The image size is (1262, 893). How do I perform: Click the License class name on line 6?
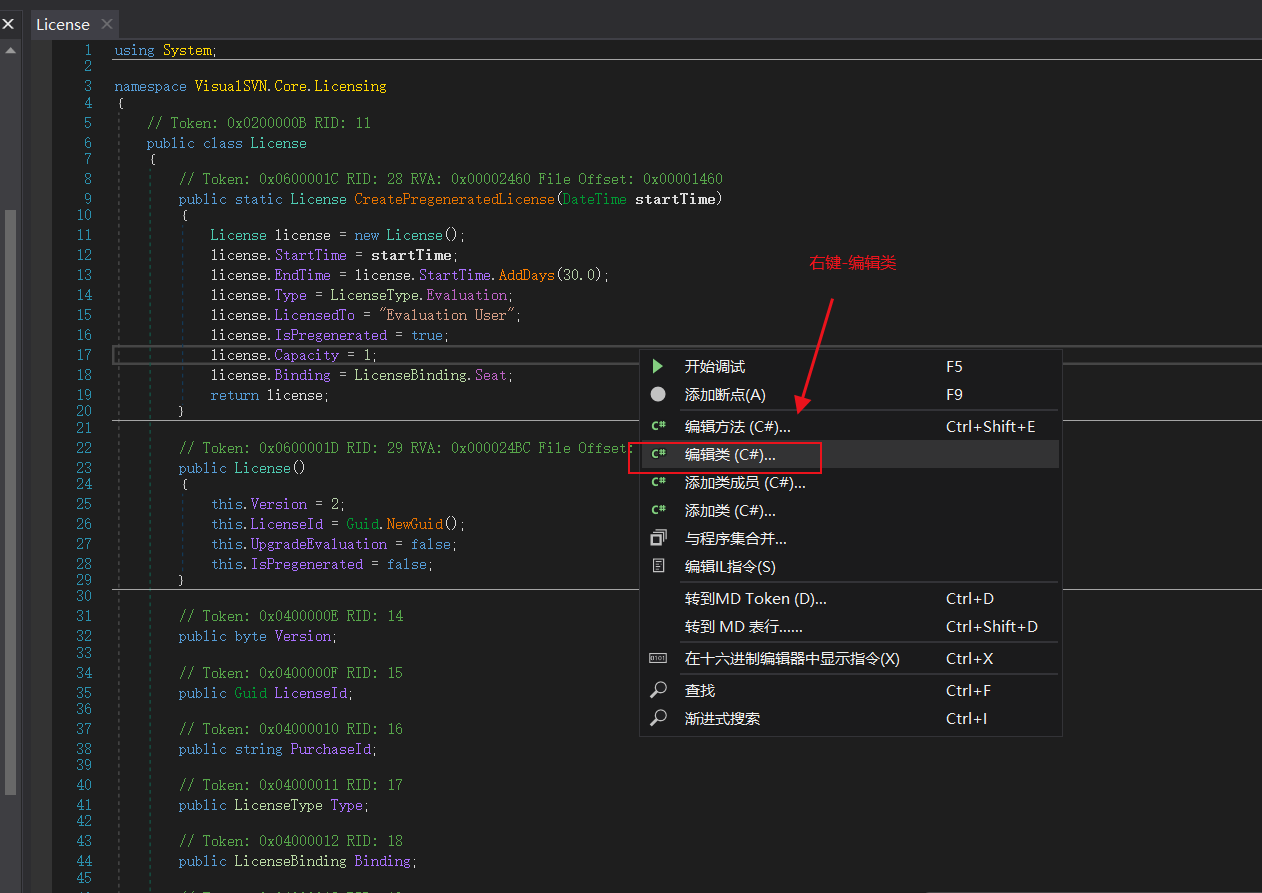point(278,143)
